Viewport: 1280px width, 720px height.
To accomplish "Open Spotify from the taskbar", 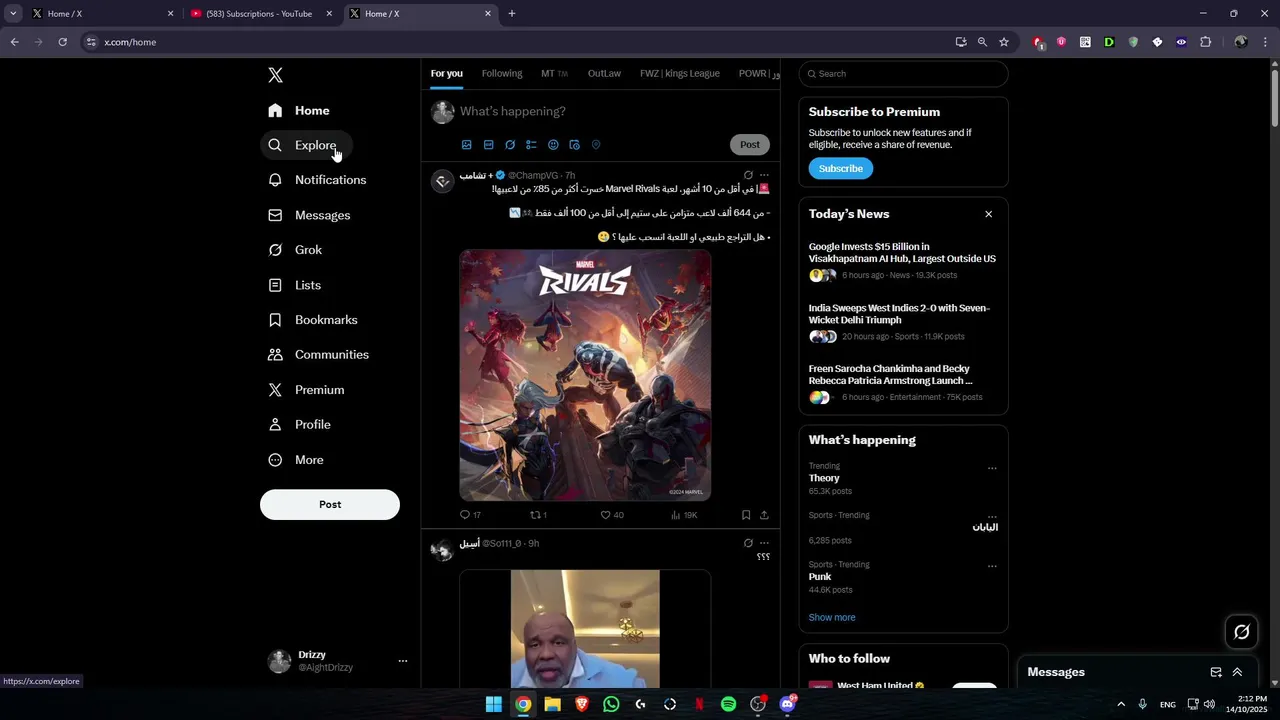I will (729, 704).
